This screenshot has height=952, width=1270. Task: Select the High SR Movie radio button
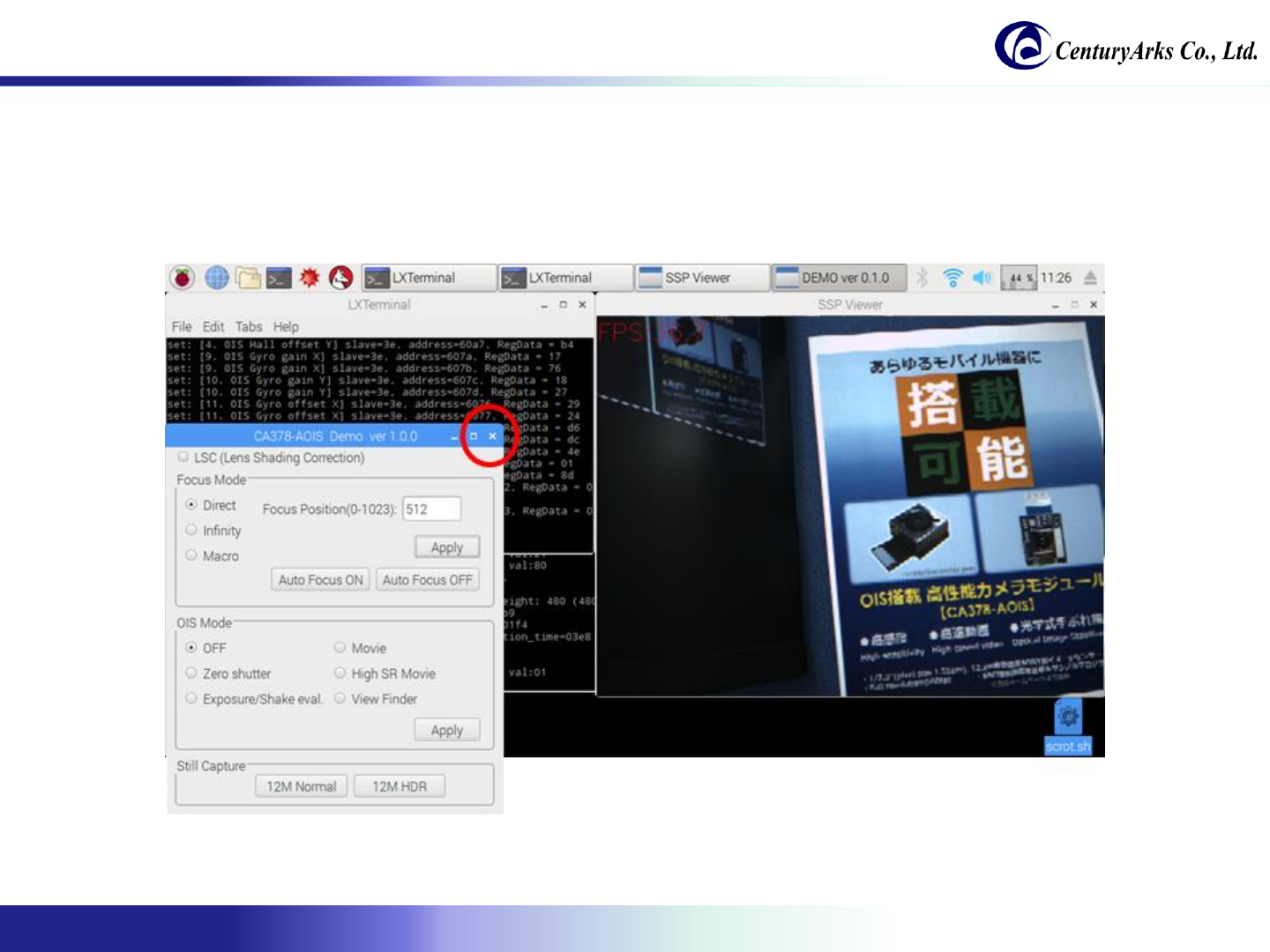[x=340, y=673]
